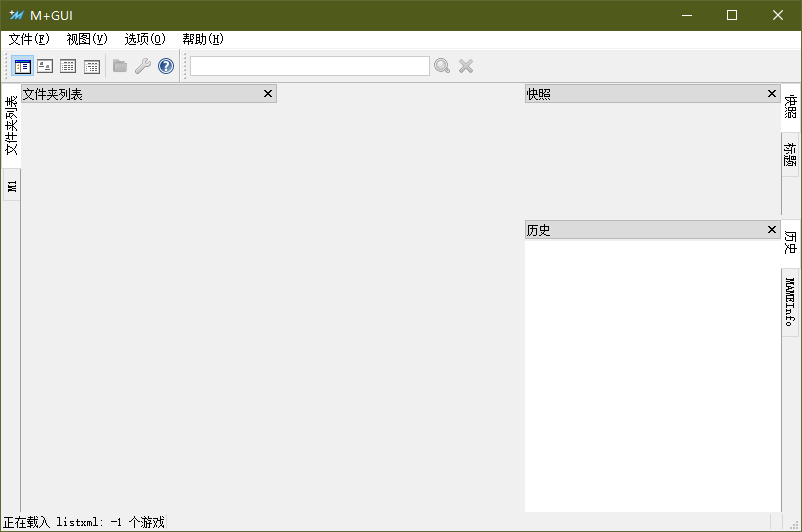
Task: Switch to the 标题 side tab
Action: [x=790, y=154]
